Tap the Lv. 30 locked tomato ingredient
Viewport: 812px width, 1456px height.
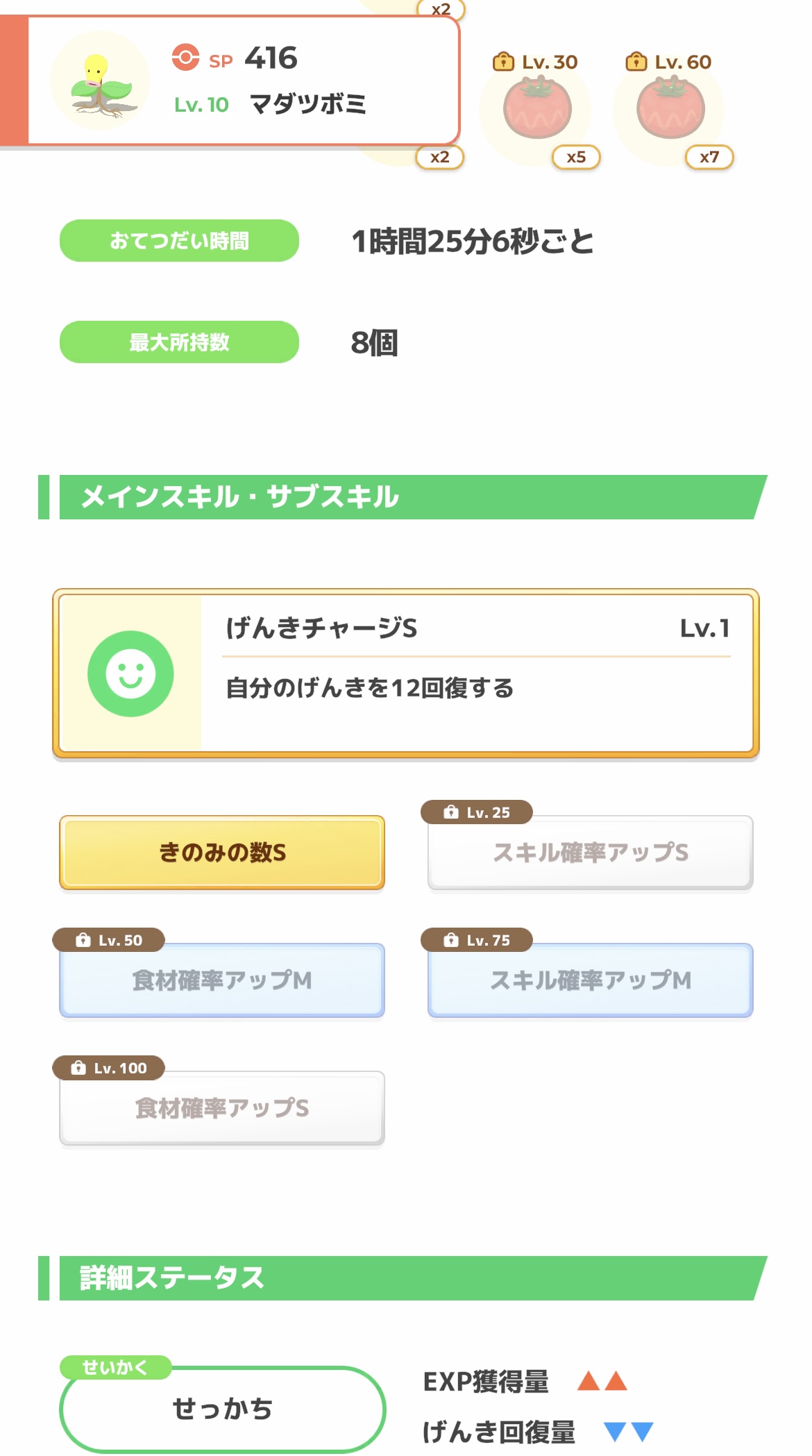coord(536,109)
